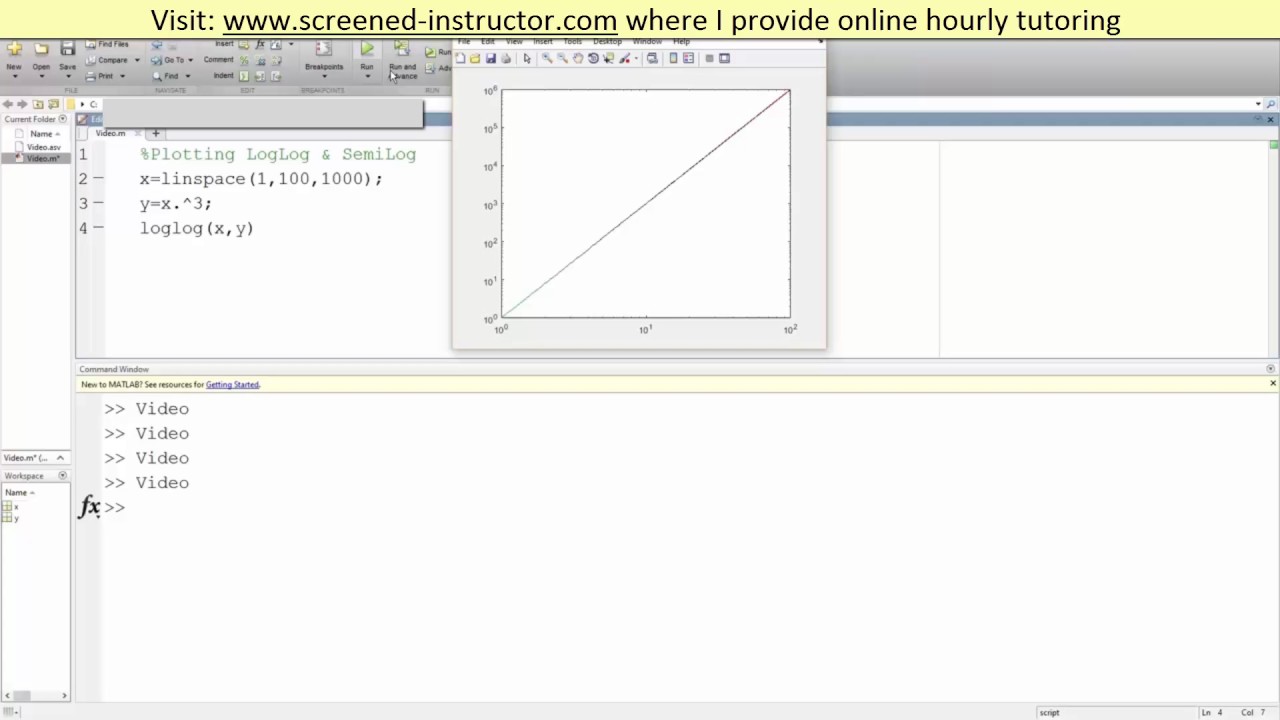Expand the Compare dropdown arrow
The height and width of the screenshot is (720, 1280).
137,60
